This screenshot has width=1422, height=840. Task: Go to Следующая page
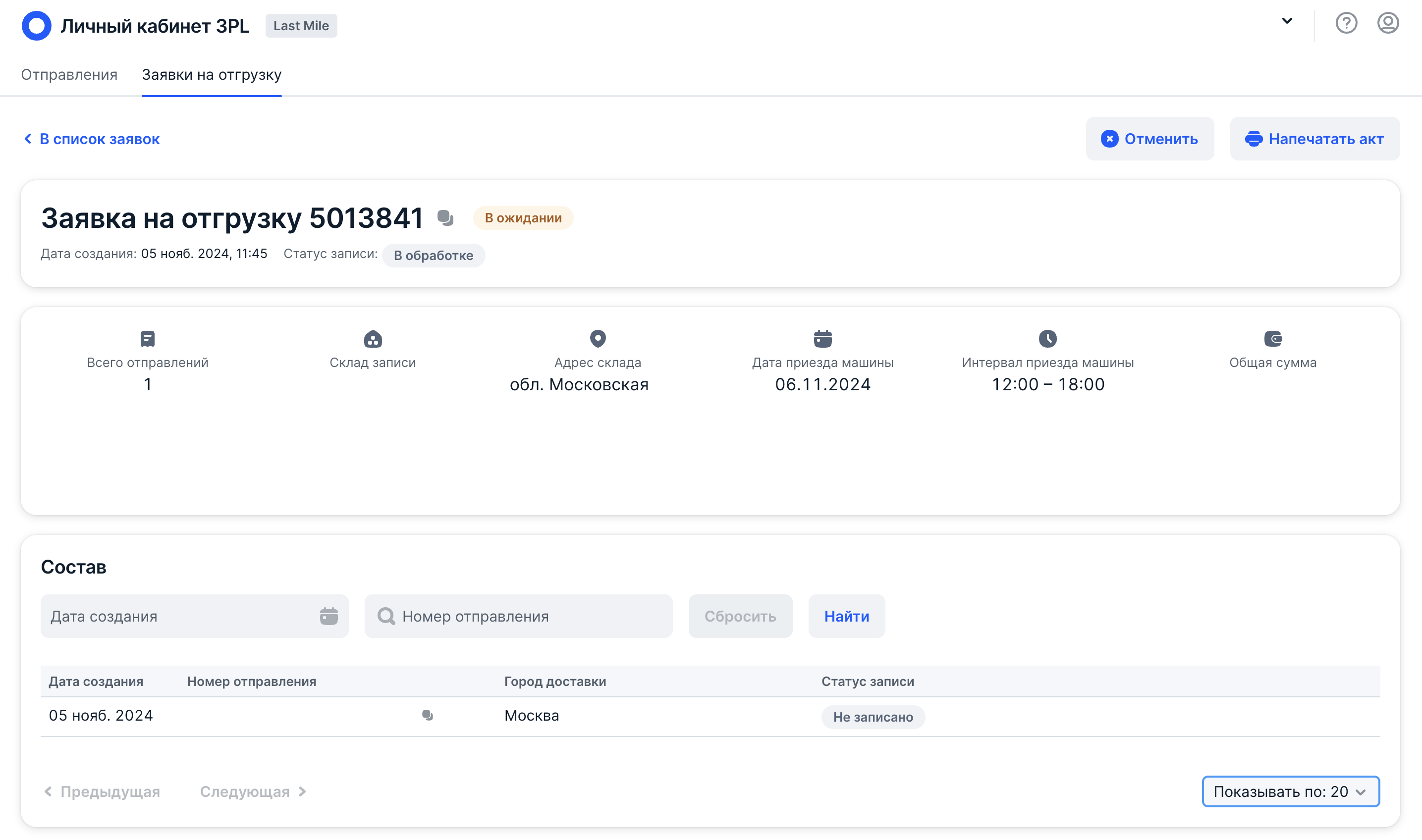pyautogui.click(x=253, y=791)
